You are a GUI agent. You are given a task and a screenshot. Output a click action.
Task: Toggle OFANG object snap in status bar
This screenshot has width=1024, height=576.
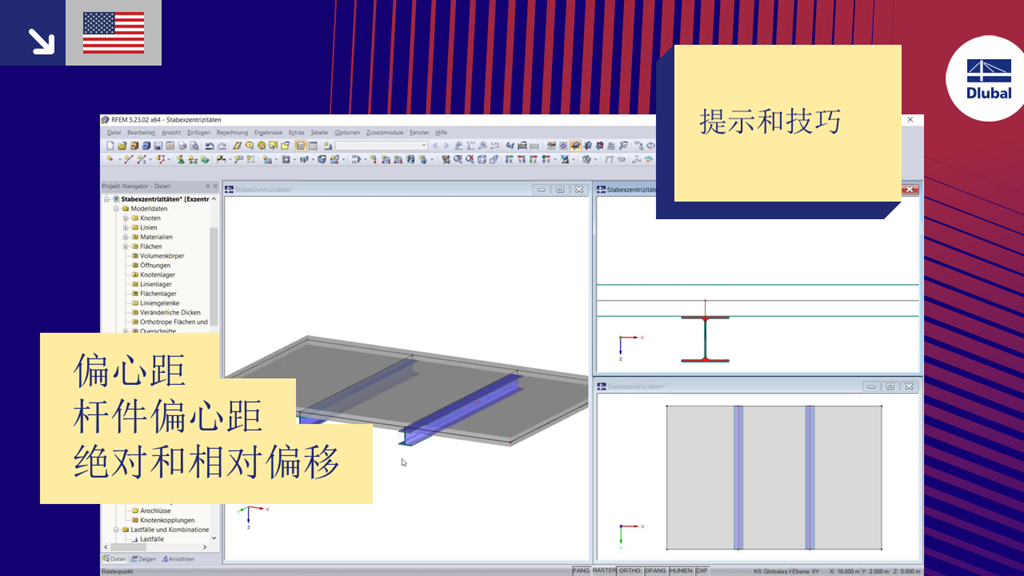click(656, 571)
